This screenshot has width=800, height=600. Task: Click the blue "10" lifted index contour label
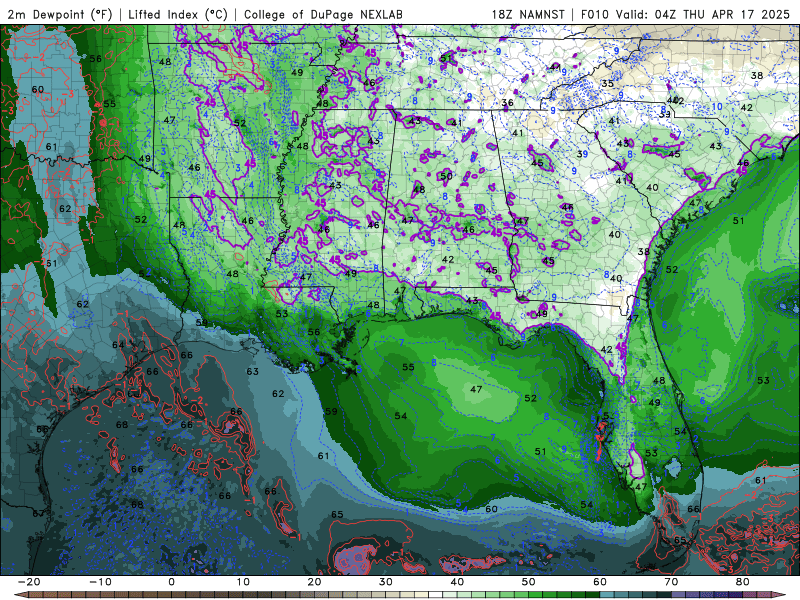click(x=717, y=107)
